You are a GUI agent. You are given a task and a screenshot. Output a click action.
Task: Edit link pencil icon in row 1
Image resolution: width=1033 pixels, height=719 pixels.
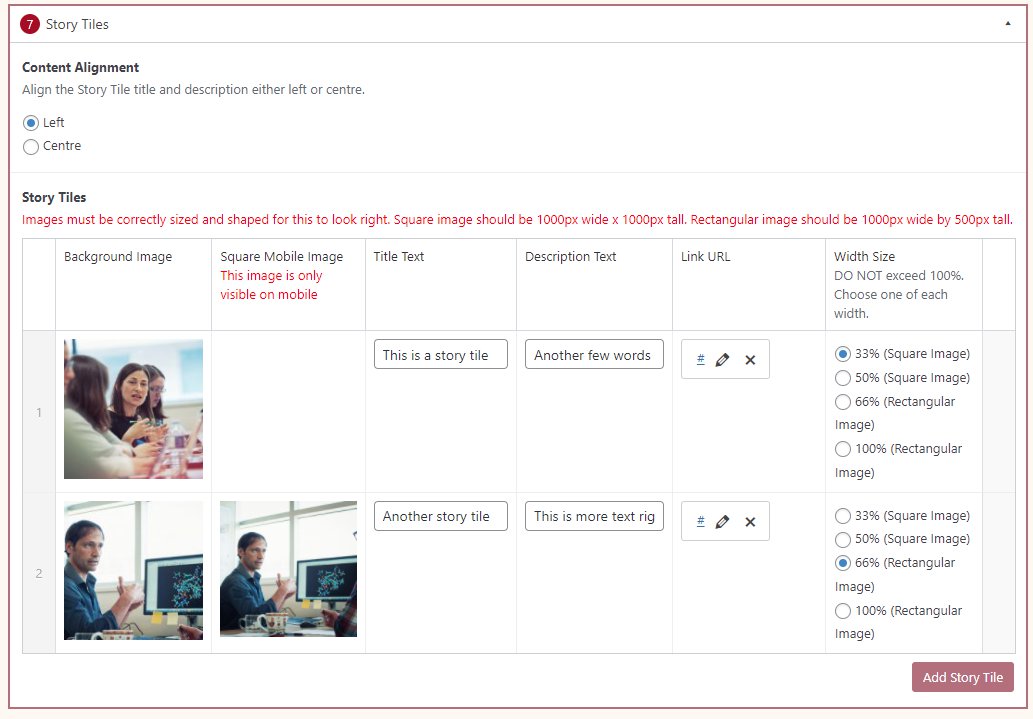click(x=722, y=360)
